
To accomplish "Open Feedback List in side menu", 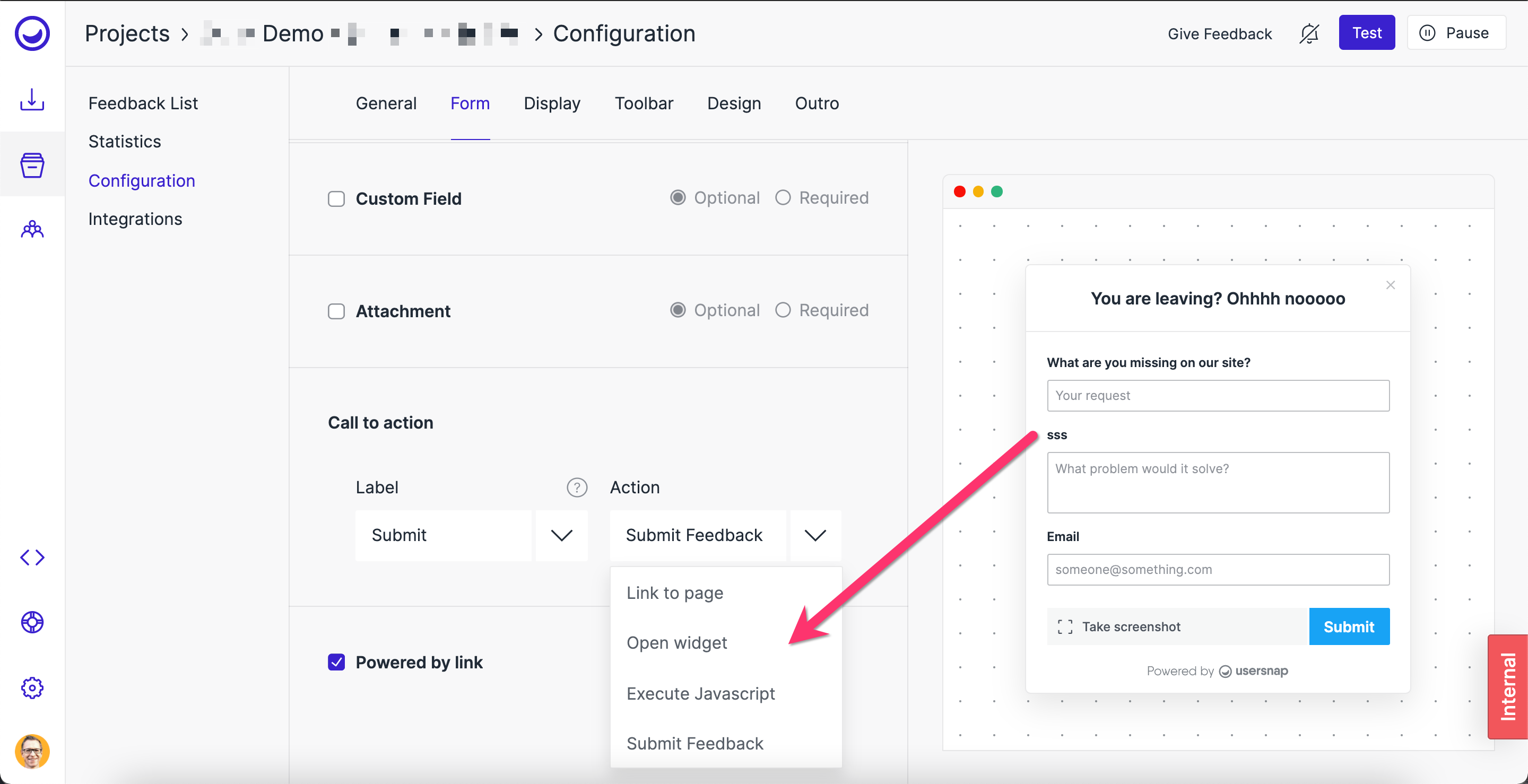I will [143, 103].
